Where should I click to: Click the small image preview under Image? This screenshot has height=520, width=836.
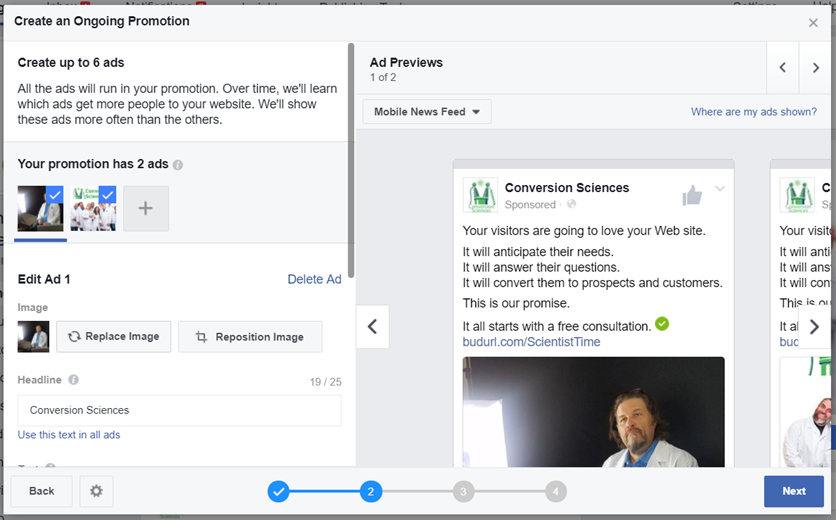(x=33, y=337)
